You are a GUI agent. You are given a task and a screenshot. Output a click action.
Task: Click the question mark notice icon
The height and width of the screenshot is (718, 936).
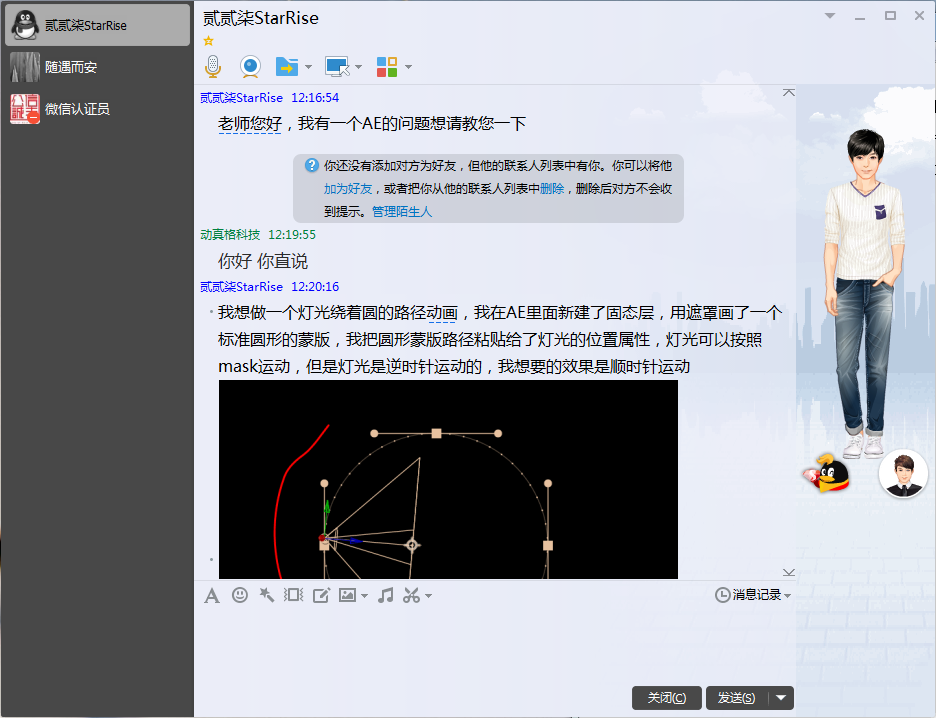point(312,165)
